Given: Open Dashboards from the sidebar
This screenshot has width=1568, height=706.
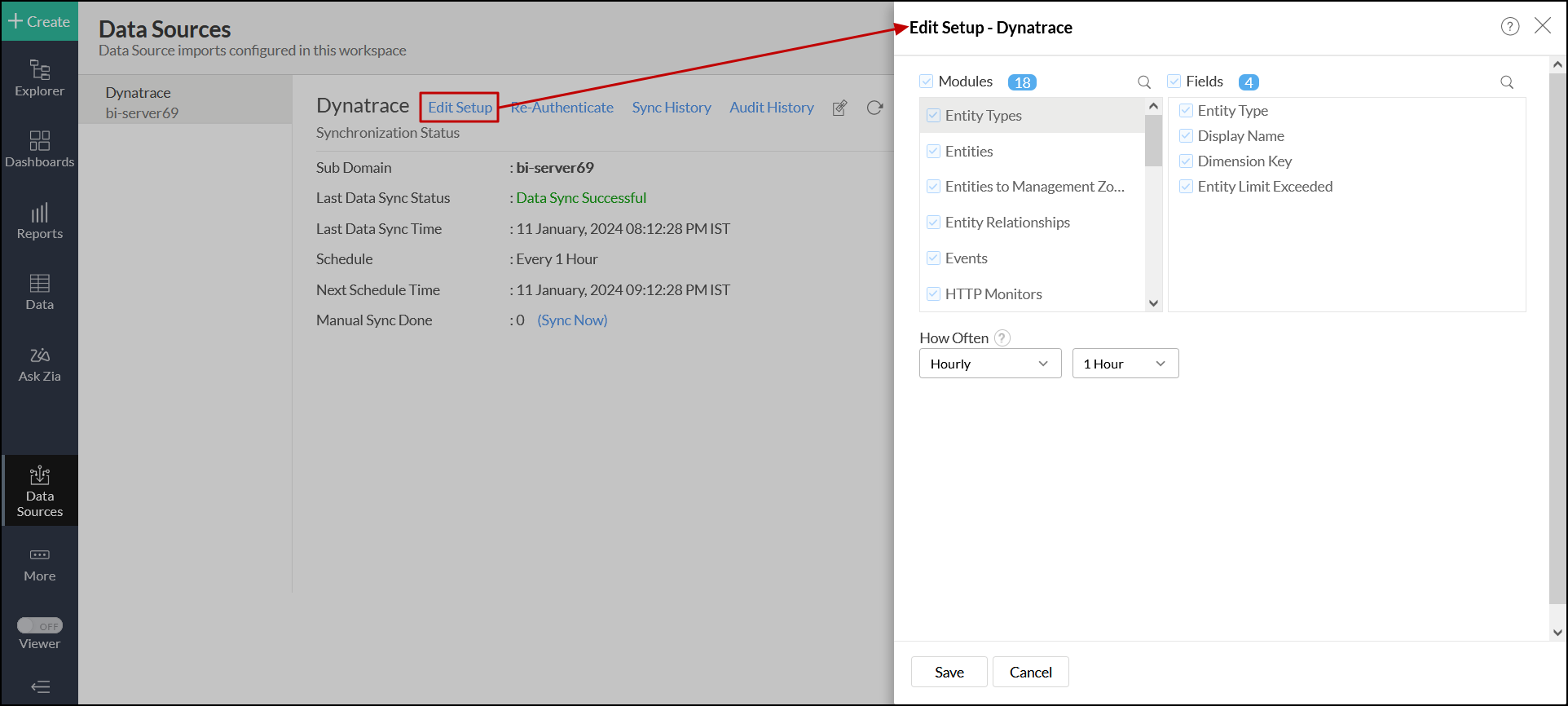Looking at the screenshot, I should tap(39, 149).
